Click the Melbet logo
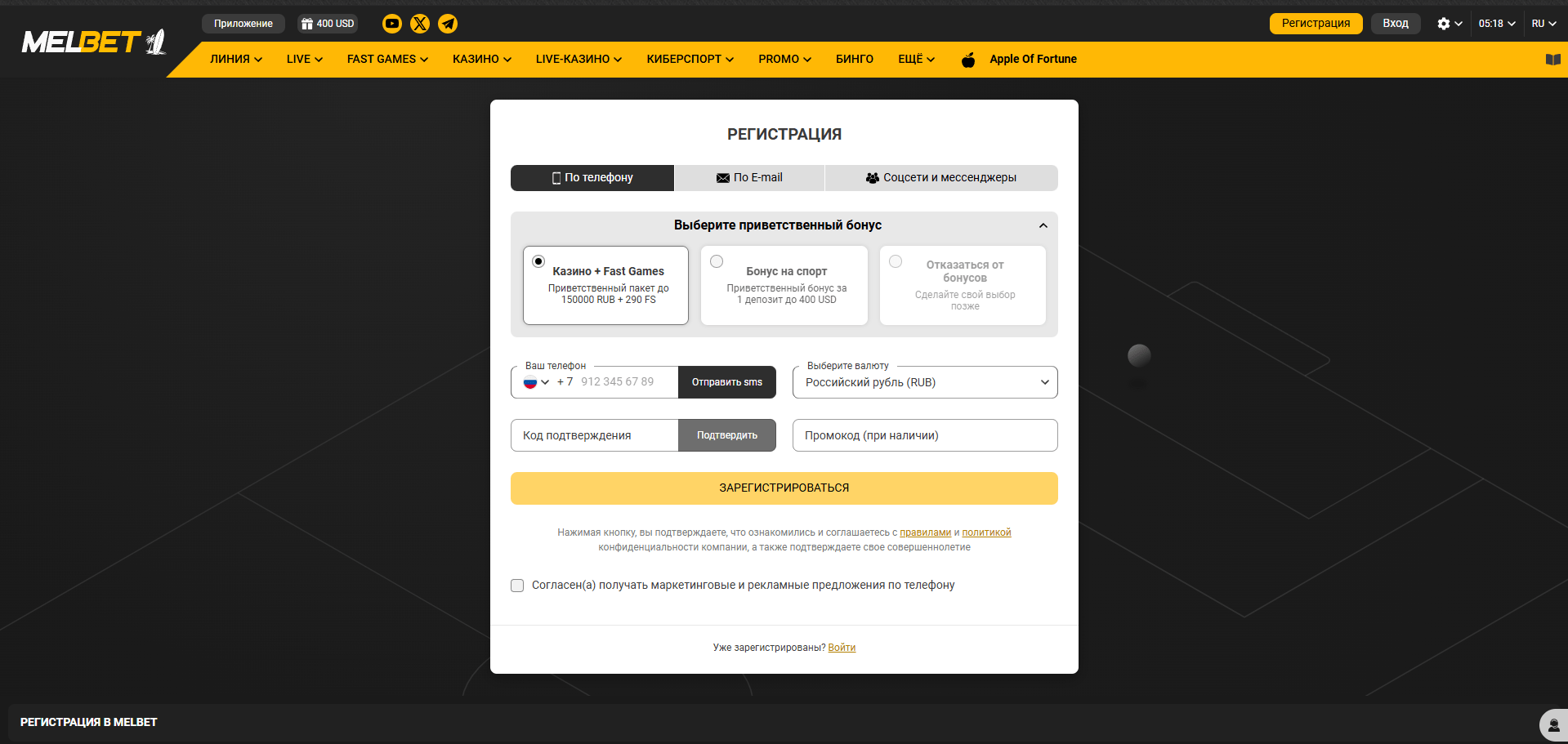Viewport: 1568px width, 744px height. [94, 42]
